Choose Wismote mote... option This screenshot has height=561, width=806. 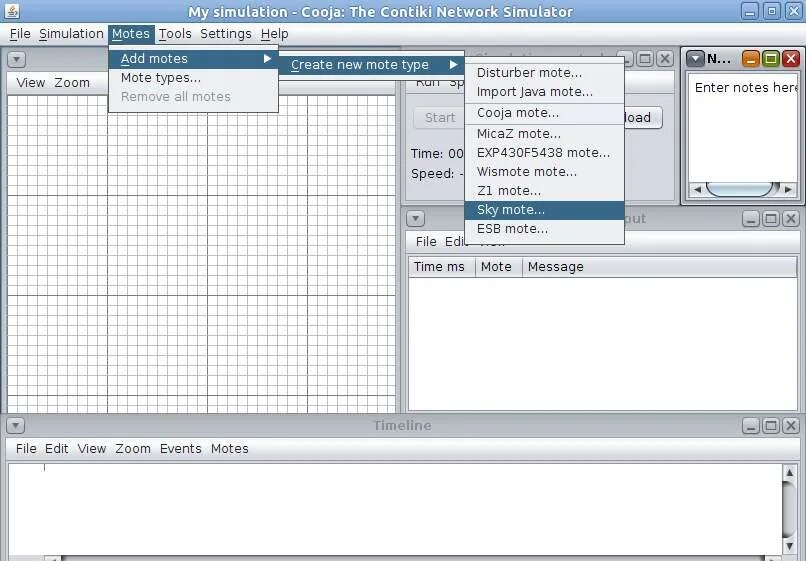544,172
